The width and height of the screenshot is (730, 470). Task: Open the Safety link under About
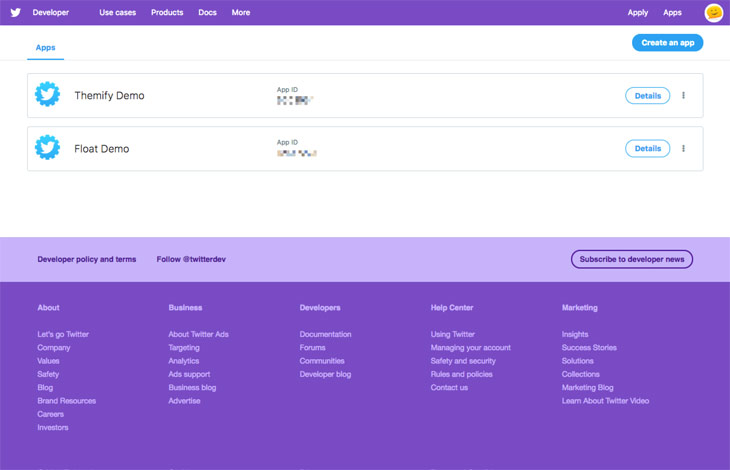[48, 374]
